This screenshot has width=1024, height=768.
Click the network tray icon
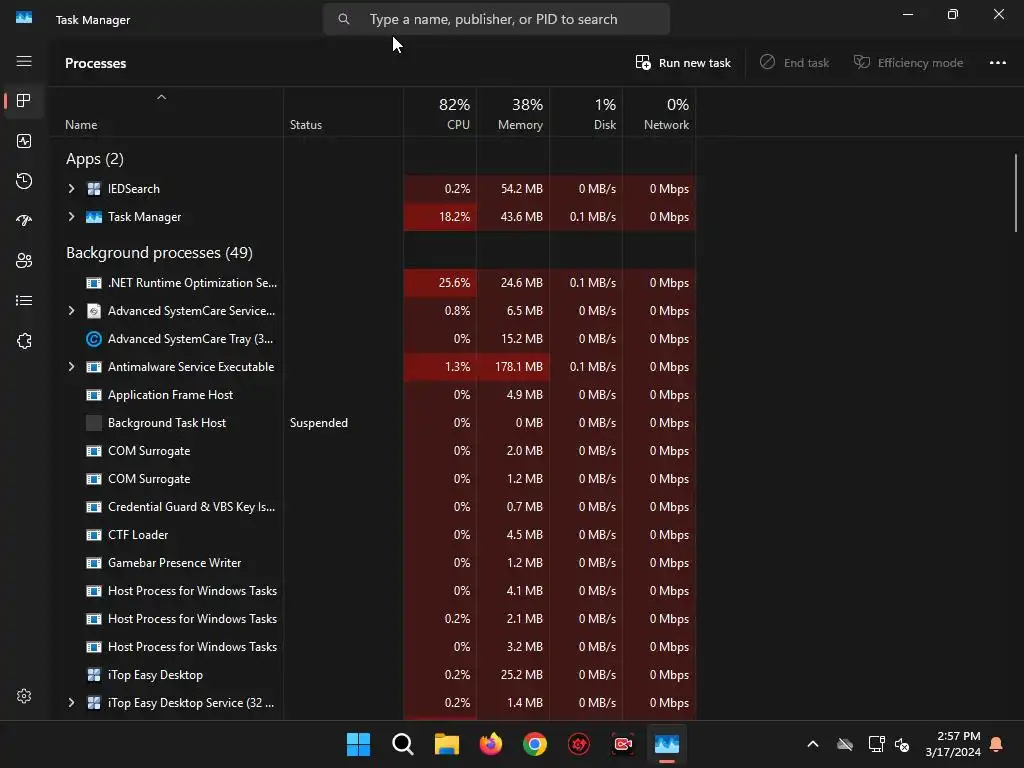[876, 744]
